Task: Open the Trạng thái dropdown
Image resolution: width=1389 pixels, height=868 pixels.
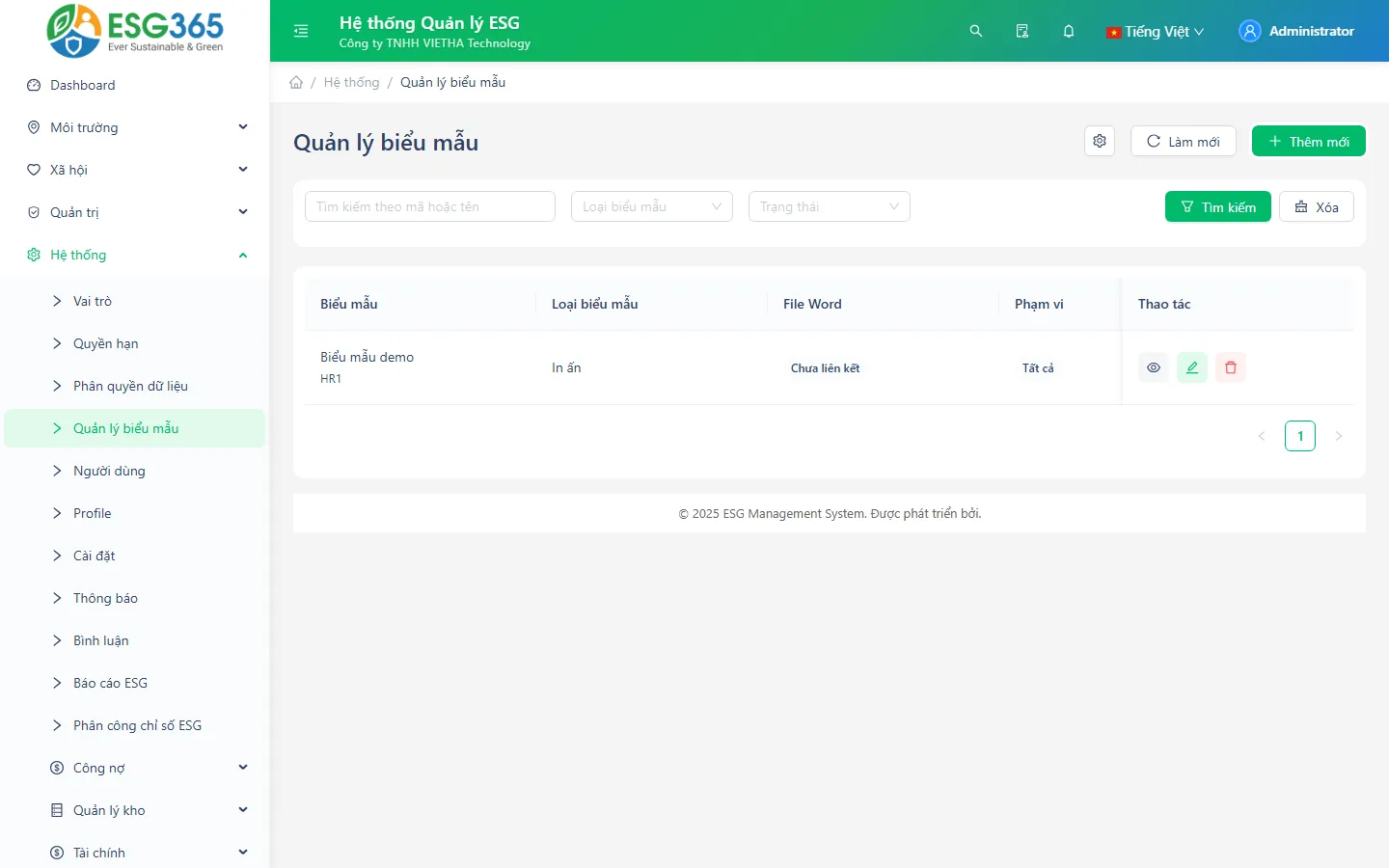Action: 830,206
